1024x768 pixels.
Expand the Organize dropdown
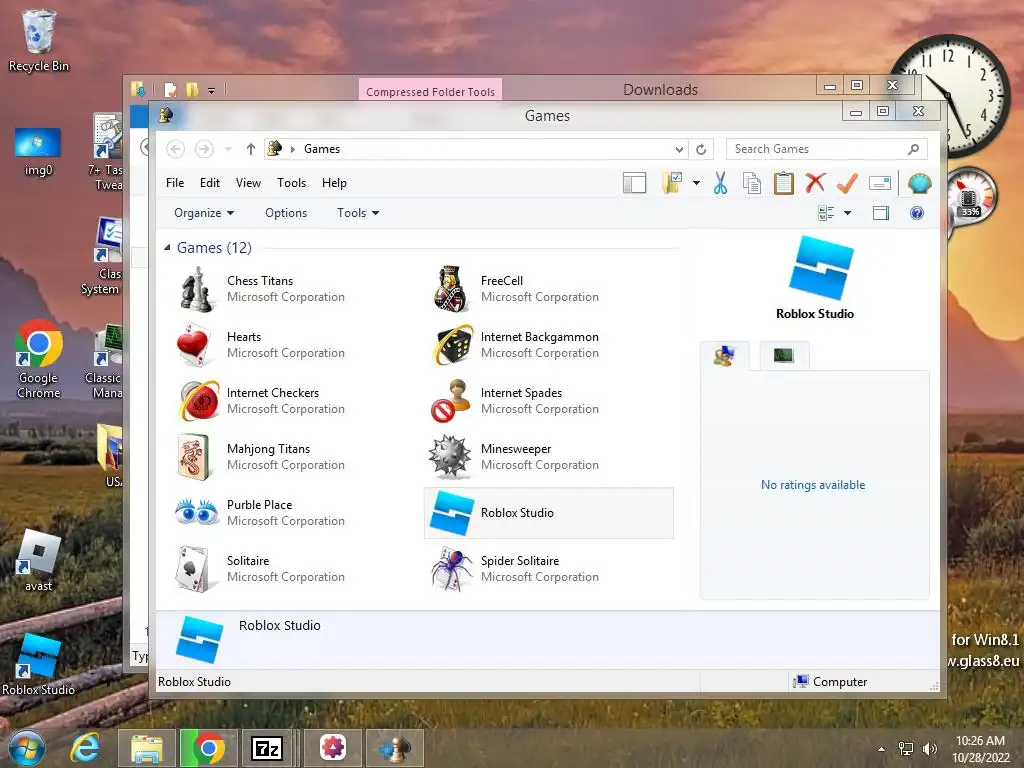pos(204,213)
